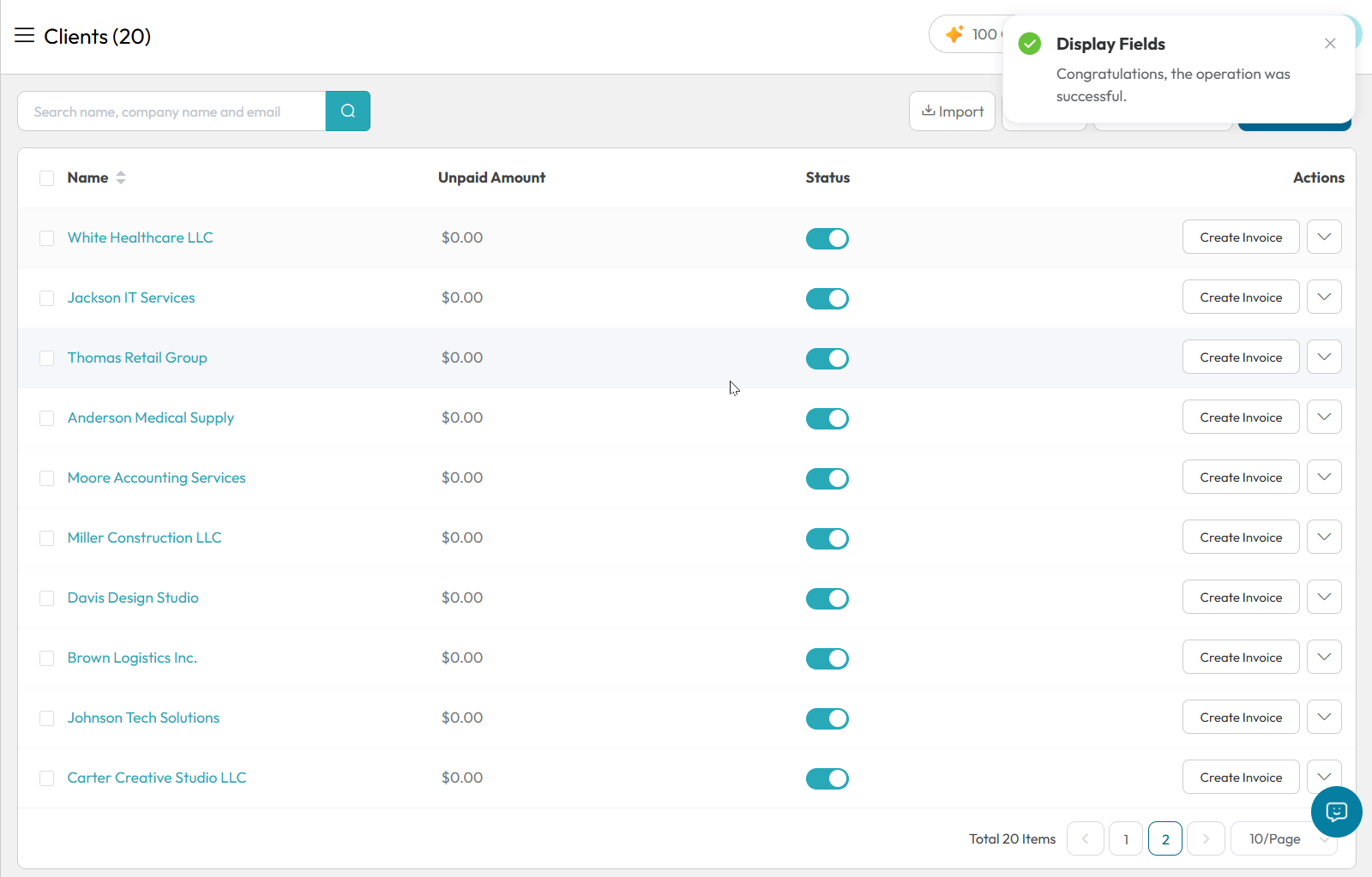
Task: Create invoice for Thomas Retail Group
Action: [1241, 357]
